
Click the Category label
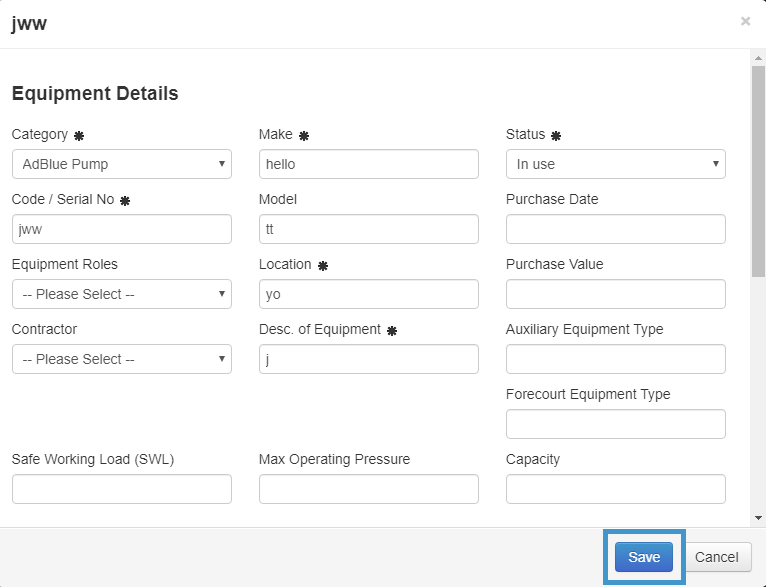click(x=40, y=134)
